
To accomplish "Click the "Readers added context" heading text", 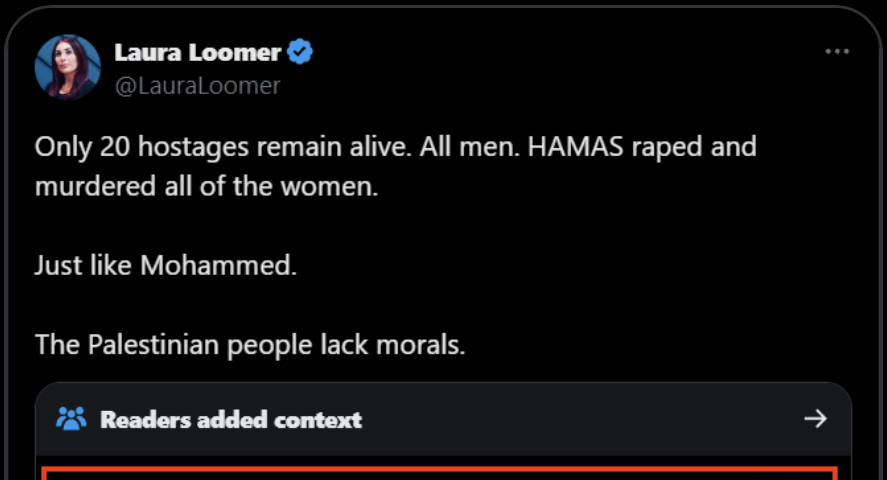I will point(231,419).
